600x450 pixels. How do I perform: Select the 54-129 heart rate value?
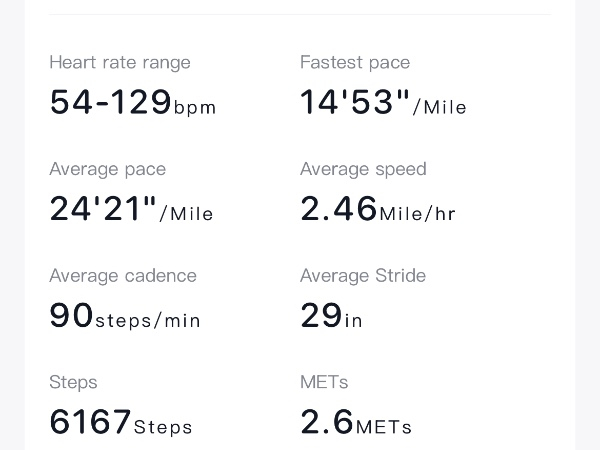click(110, 102)
